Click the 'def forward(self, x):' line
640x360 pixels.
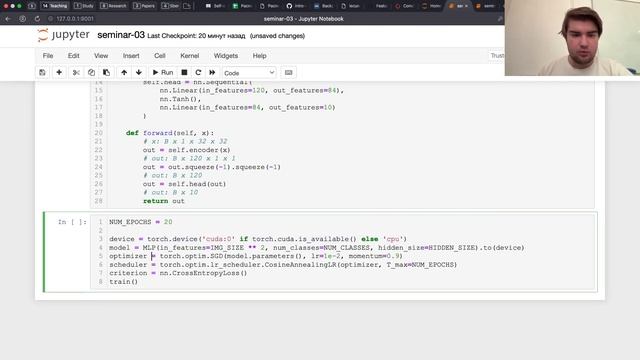point(170,133)
